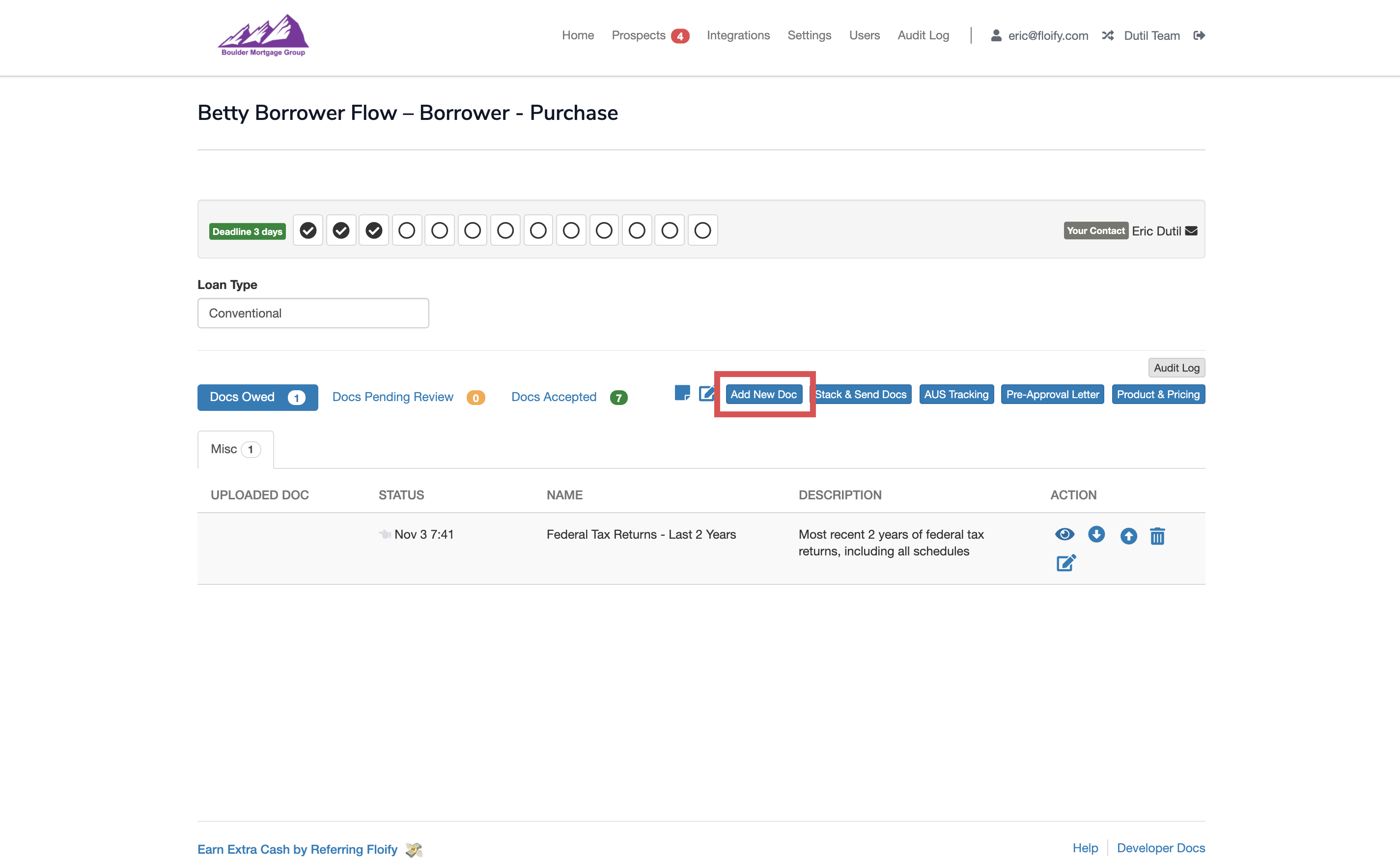Click the Add New Doc button

[764, 394]
